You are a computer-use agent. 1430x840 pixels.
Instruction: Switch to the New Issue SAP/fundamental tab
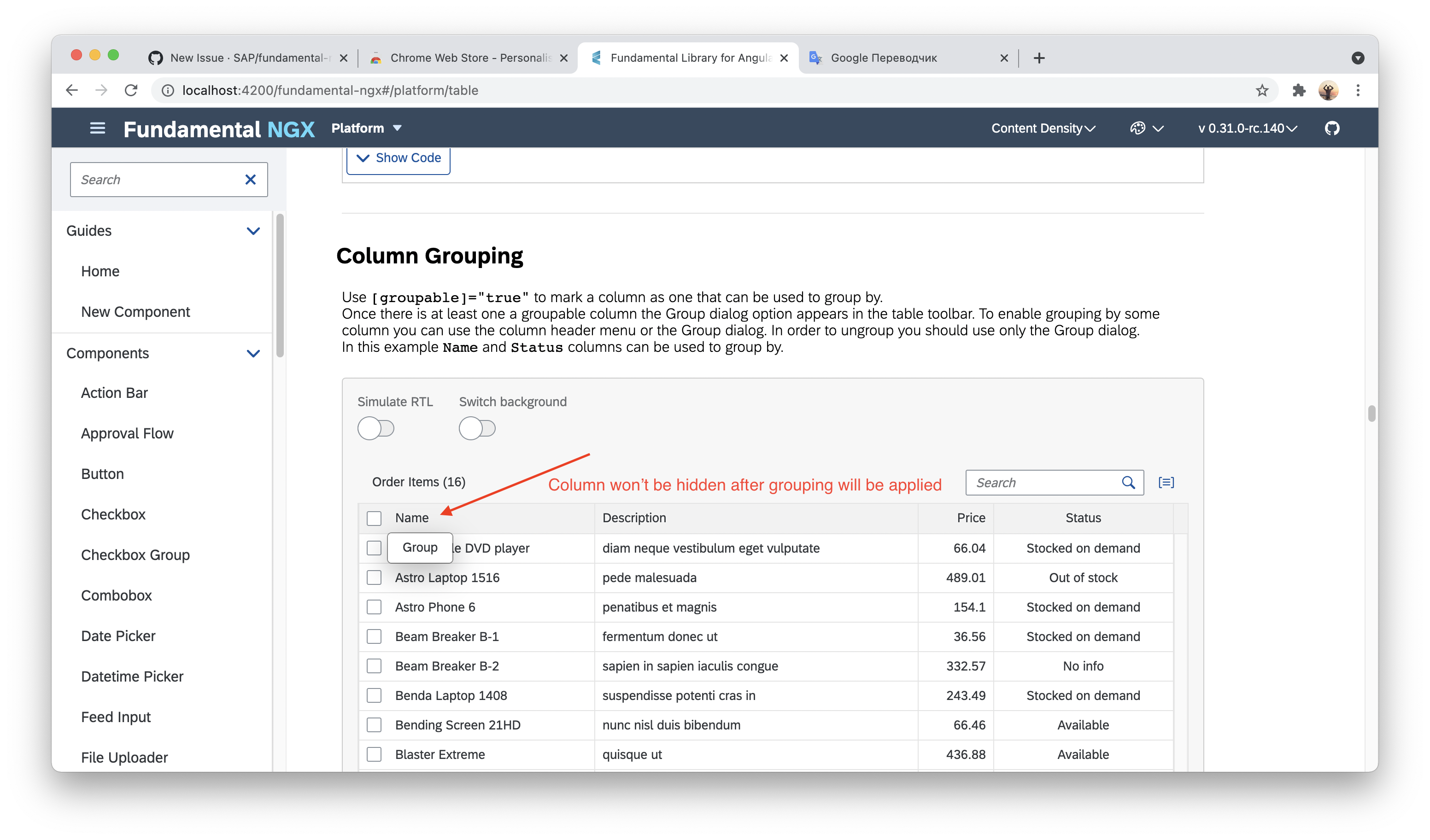[247, 58]
